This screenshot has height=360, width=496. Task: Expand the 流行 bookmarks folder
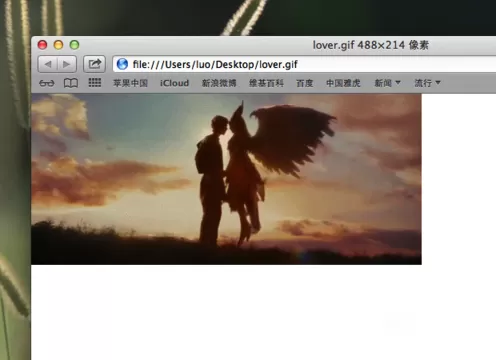pos(427,83)
